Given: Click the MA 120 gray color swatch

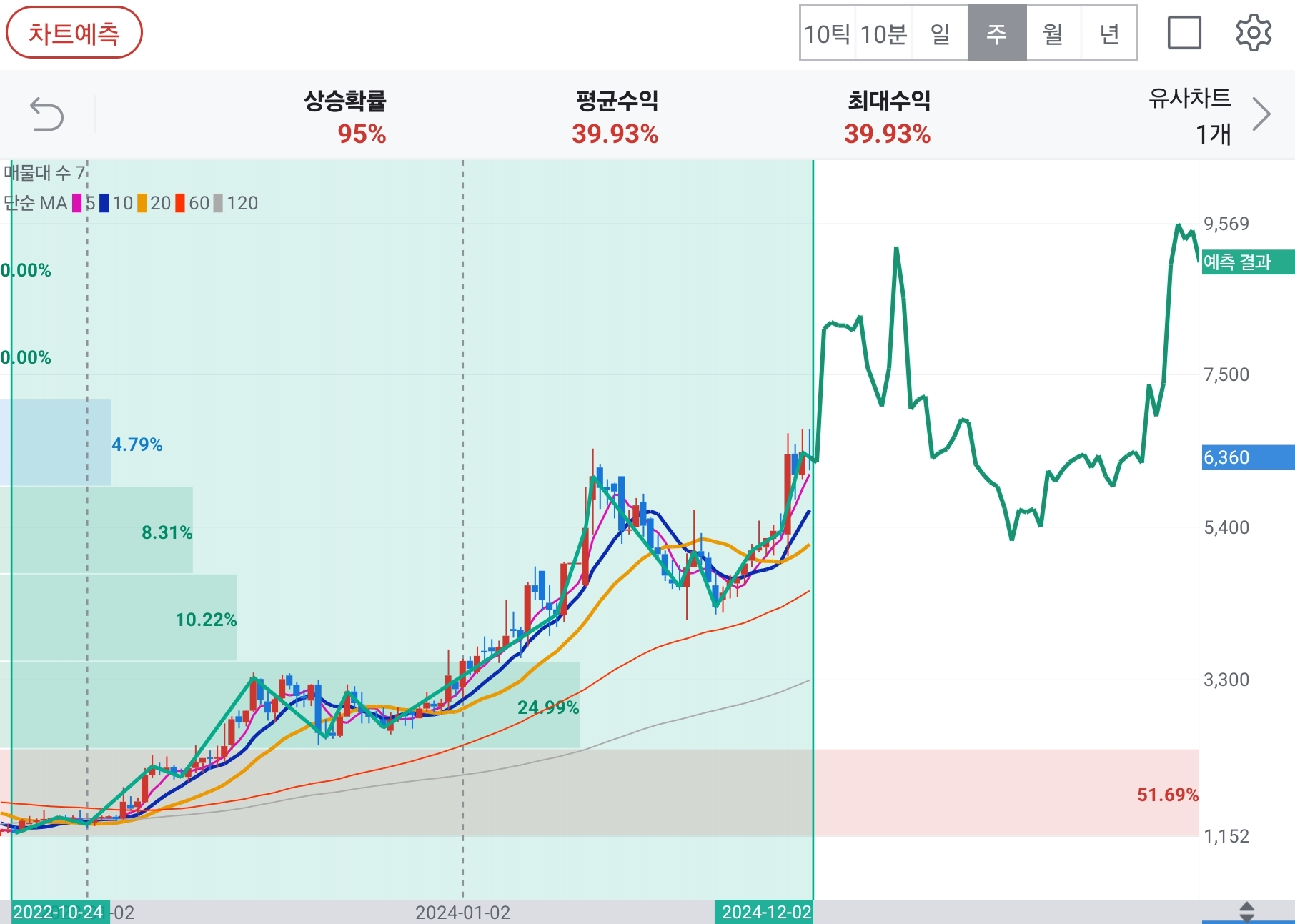Looking at the screenshot, I should pyautogui.click(x=218, y=204).
